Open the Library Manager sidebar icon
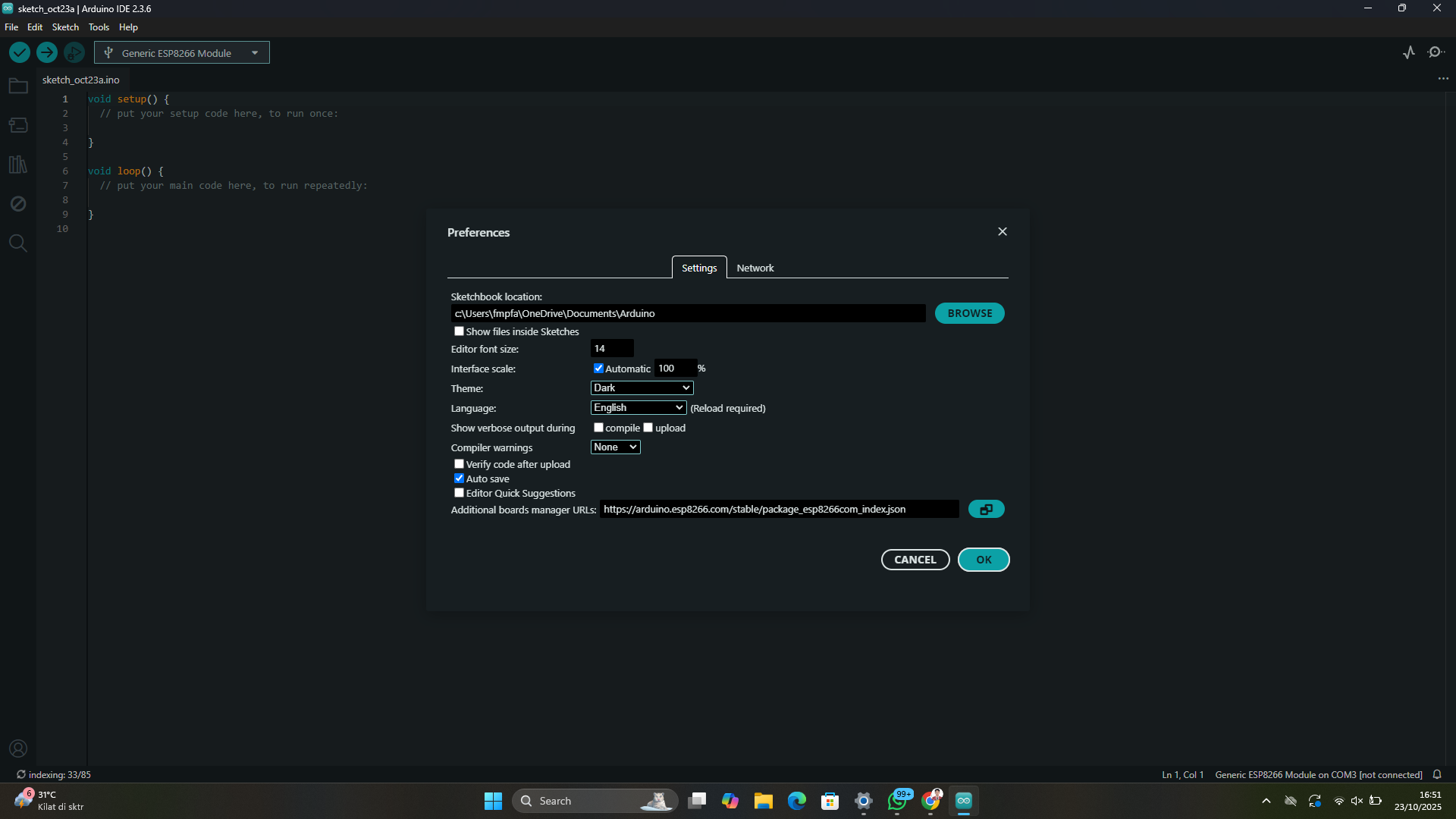 (18, 165)
